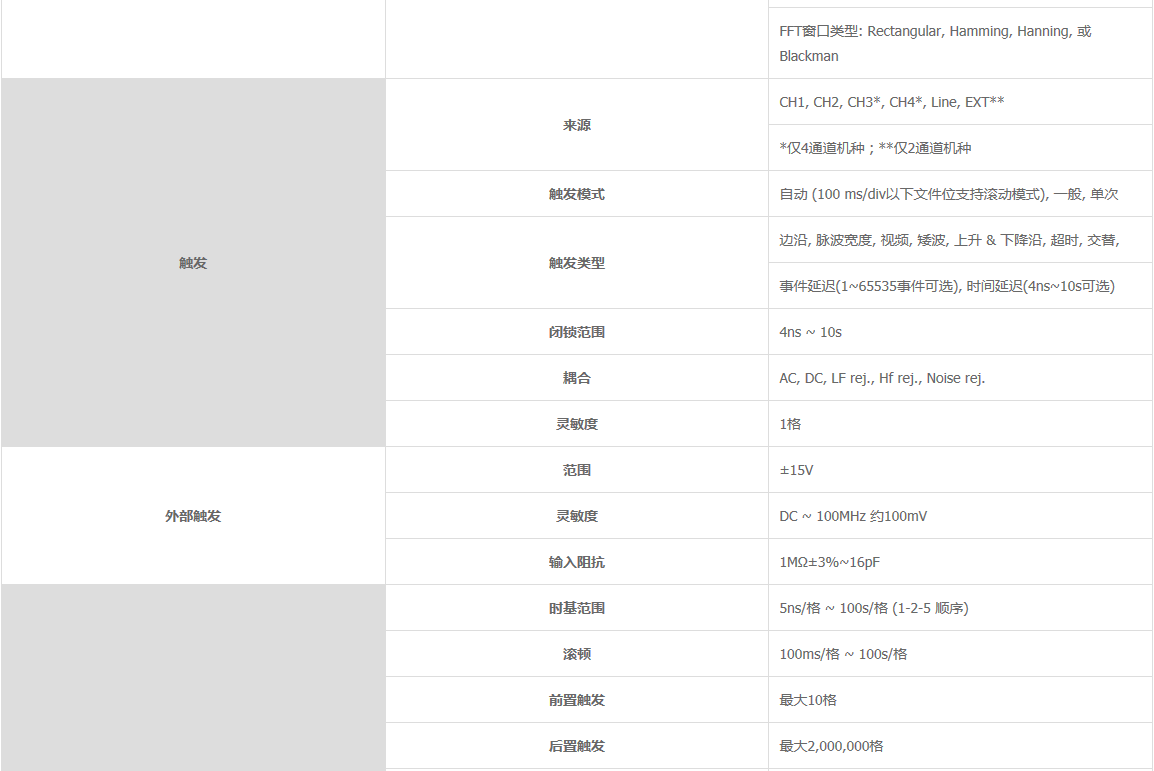Click the 前置触发 row label

point(576,700)
